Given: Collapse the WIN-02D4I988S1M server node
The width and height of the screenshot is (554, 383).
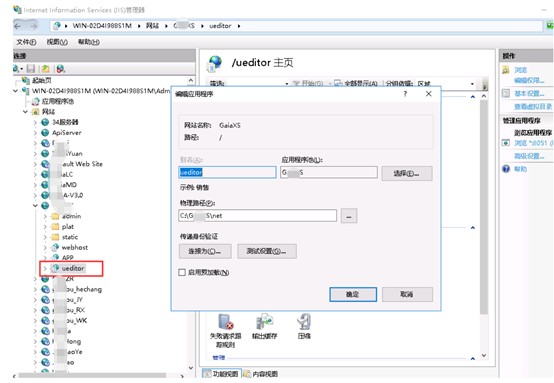Looking at the screenshot, I should point(15,91).
